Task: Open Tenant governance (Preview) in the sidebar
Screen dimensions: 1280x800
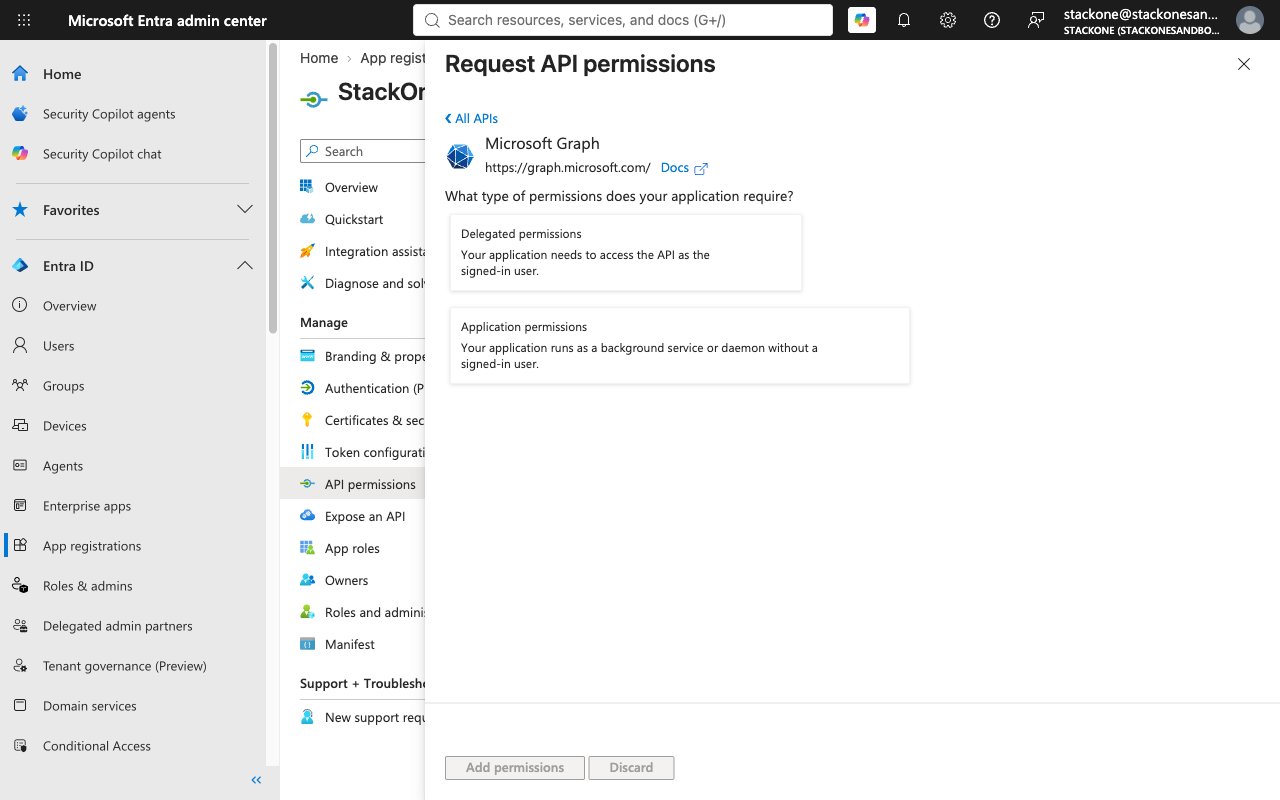Action: pos(125,666)
